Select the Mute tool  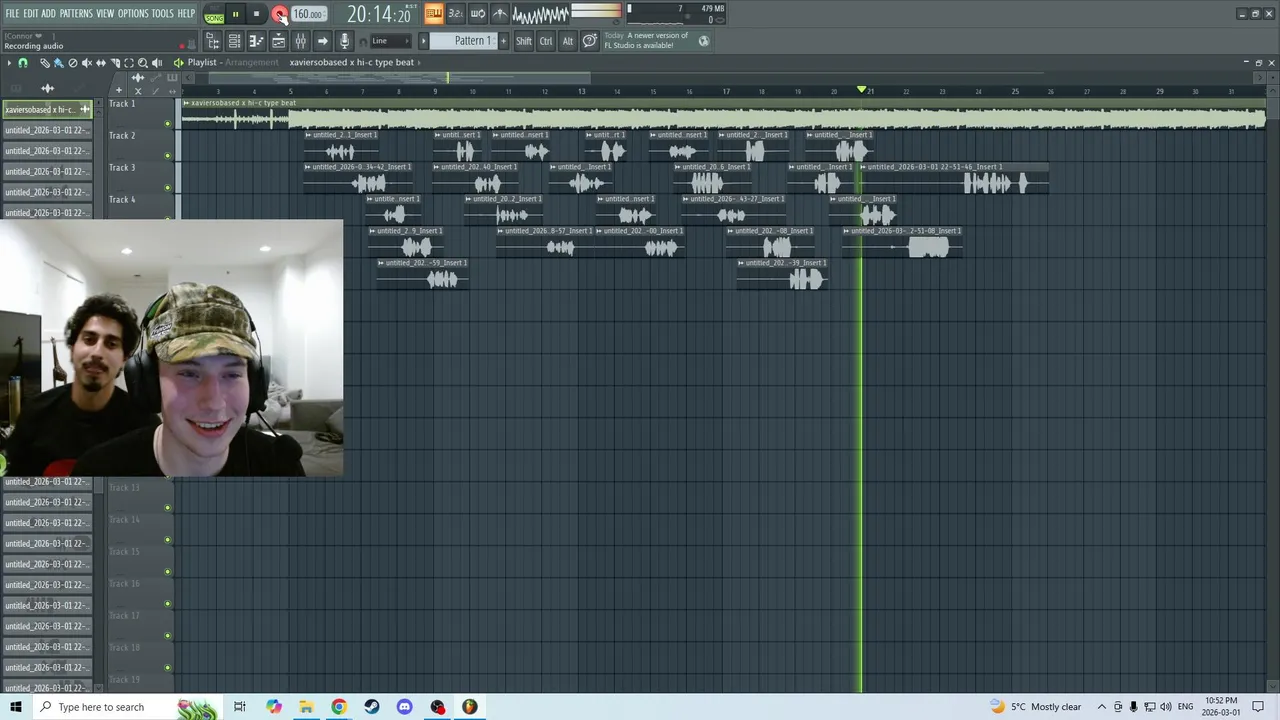pos(87,63)
